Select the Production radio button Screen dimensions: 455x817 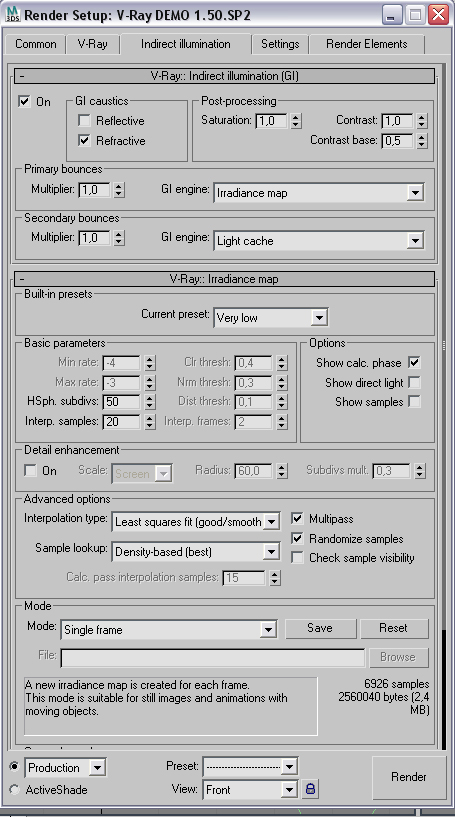tap(14, 766)
